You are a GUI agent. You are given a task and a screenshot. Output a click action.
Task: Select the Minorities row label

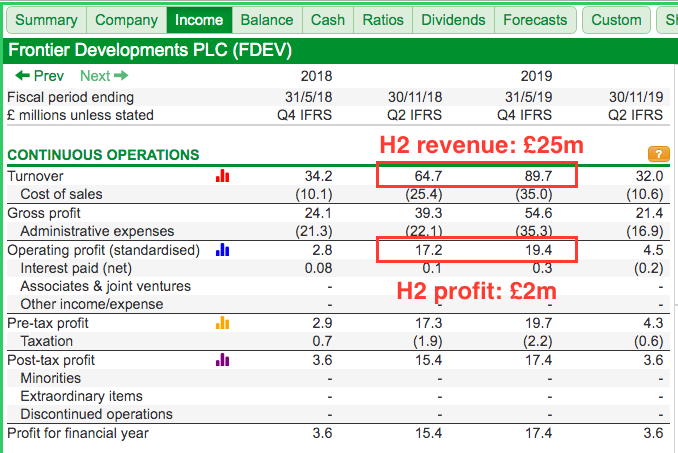(x=51, y=378)
